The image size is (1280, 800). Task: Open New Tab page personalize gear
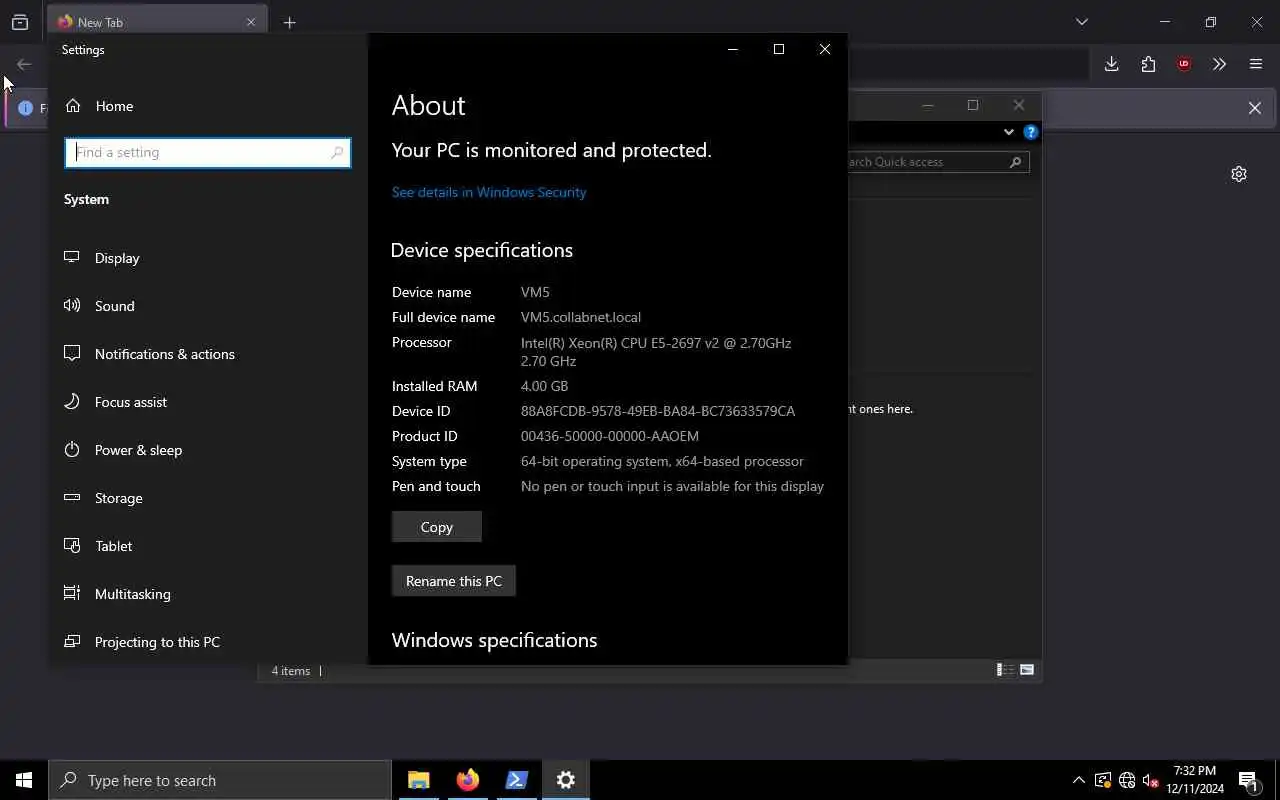click(x=1239, y=174)
